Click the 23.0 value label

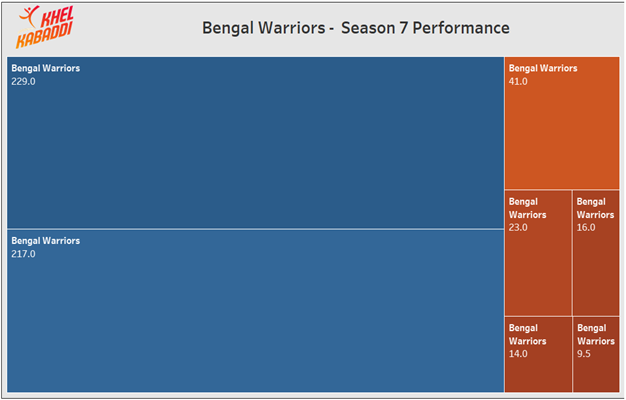(x=518, y=228)
